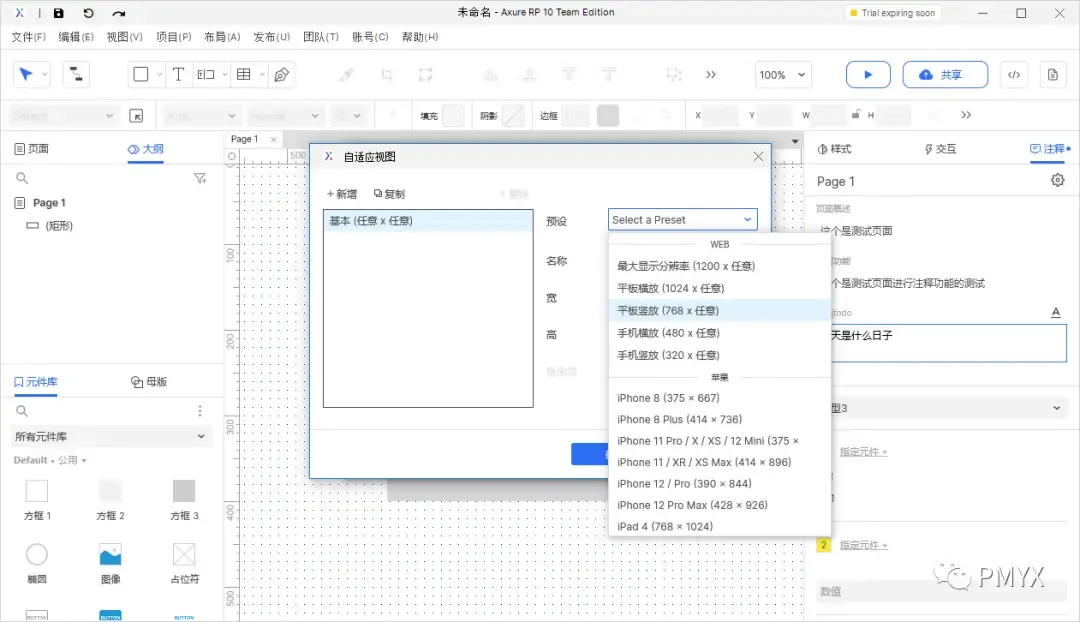This screenshot has width=1080, height=622.
Task: Open the 所有元件库 library dropdown
Action: pyautogui.click(x=110, y=436)
